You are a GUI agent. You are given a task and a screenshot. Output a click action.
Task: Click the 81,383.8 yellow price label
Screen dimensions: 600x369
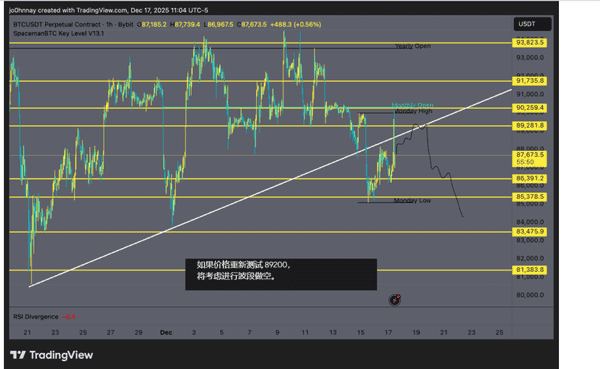[x=530, y=270]
